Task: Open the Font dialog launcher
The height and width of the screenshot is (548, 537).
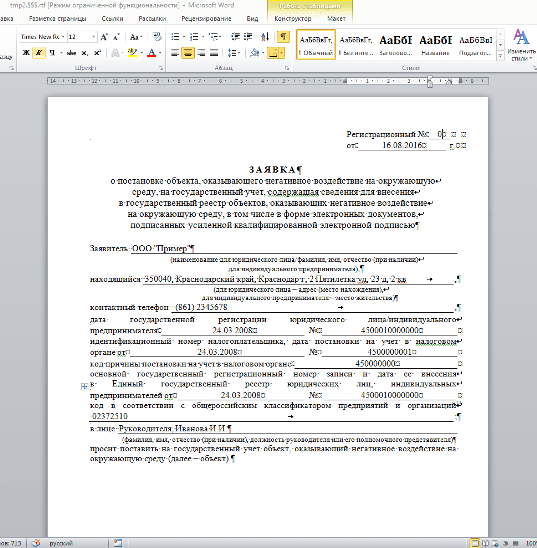Action: point(161,68)
